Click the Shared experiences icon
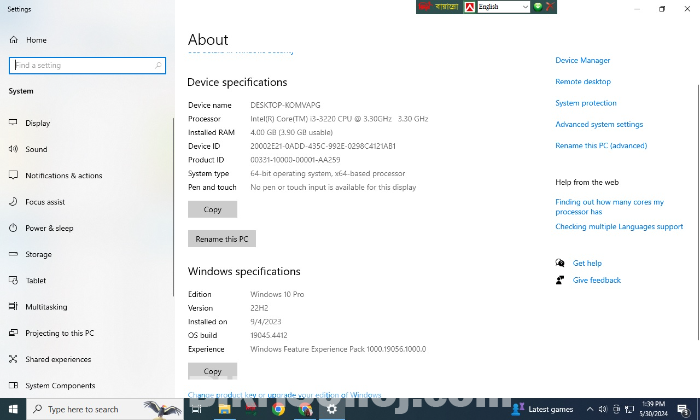700x420 pixels. pos(13,359)
